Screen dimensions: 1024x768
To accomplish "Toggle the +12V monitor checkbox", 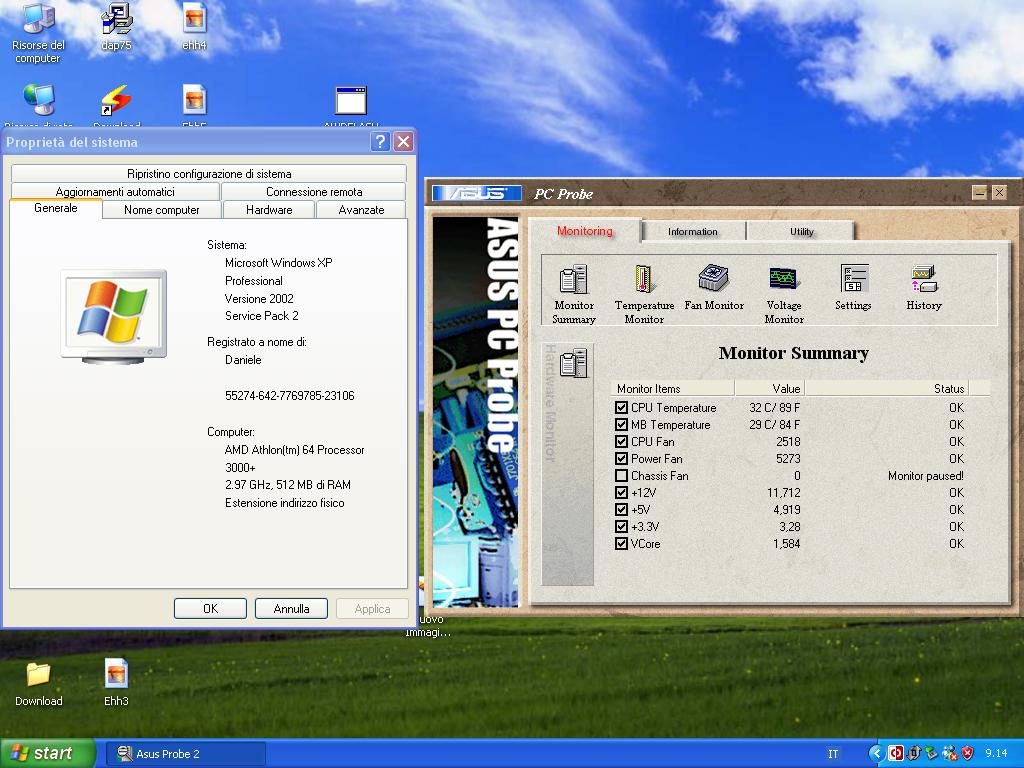I will click(x=621, y=492).
